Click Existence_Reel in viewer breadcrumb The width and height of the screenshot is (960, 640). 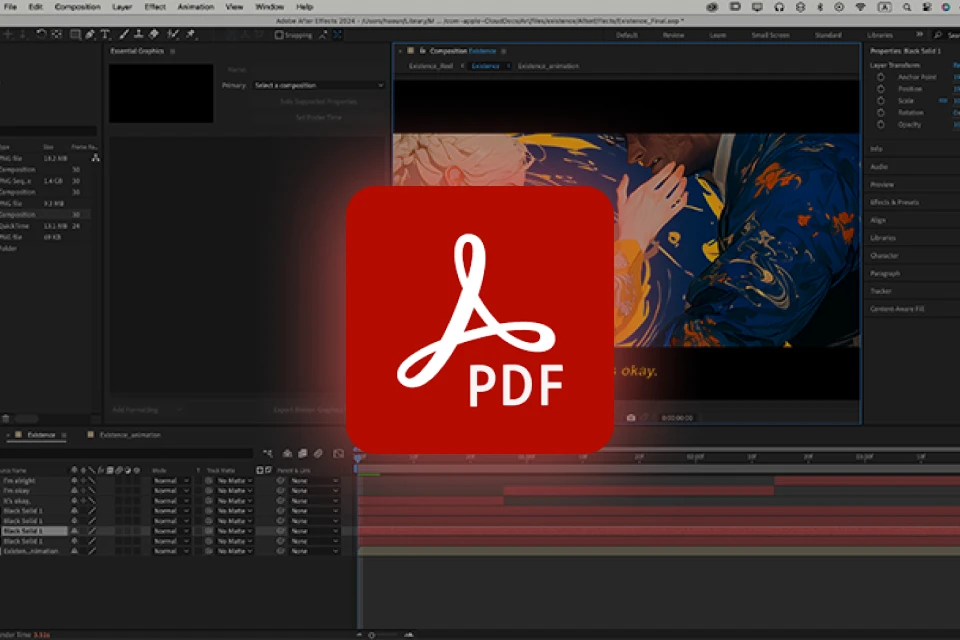point(431,66)
